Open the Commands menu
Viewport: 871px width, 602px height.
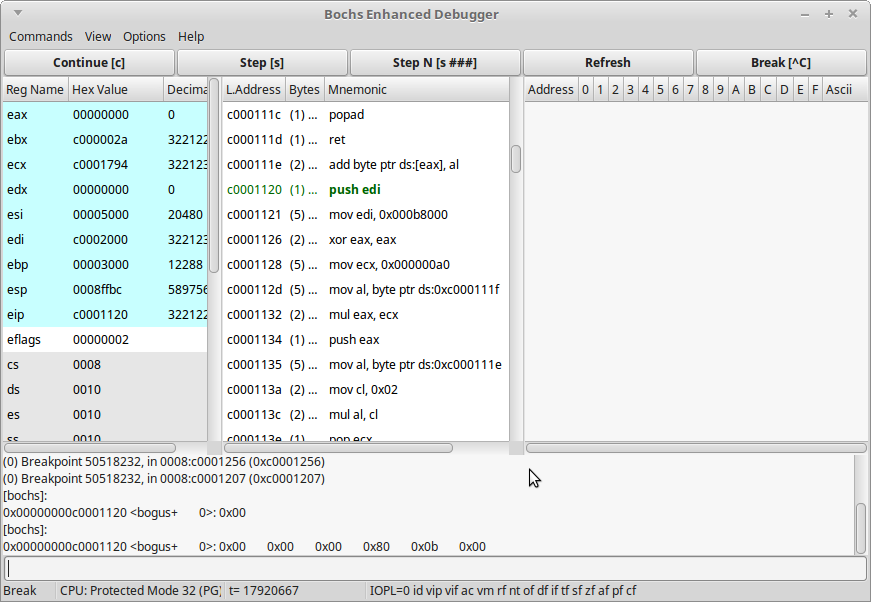click(41, 37)
